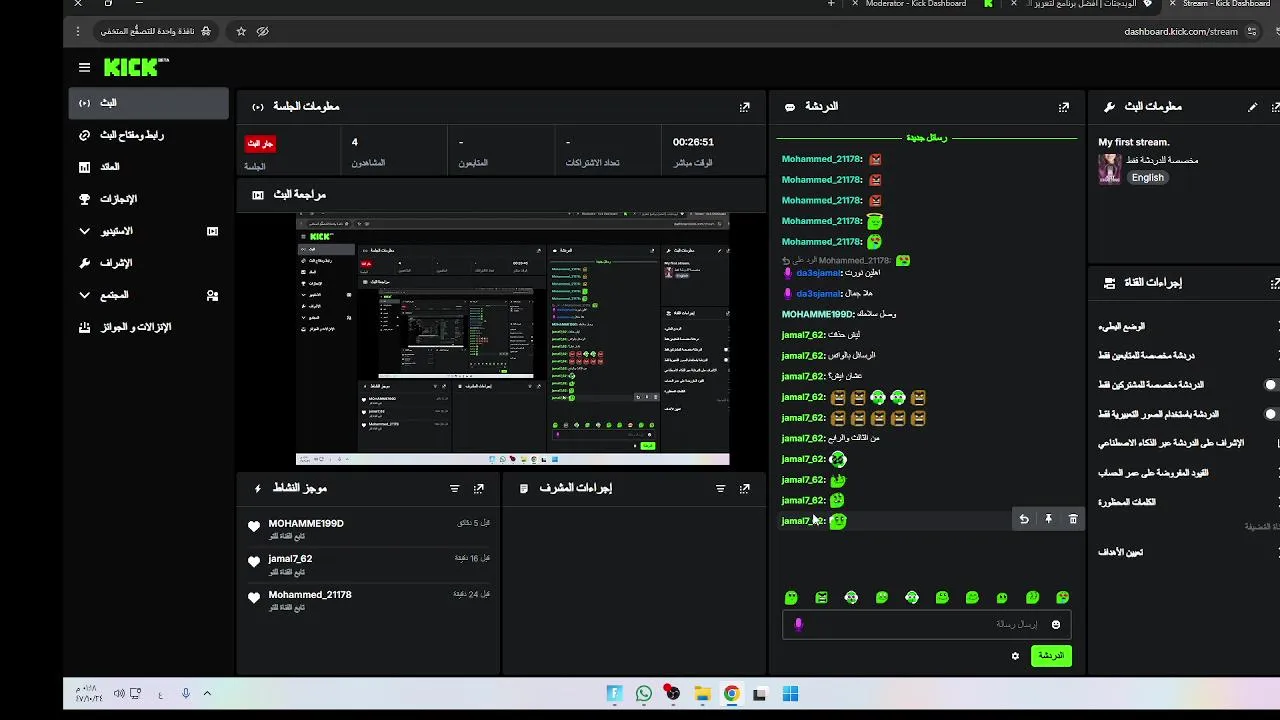This screenshot has width=1280, height=720.
Task: Expand the المجتمع sidebar chevron
Action: coord(84,295)
